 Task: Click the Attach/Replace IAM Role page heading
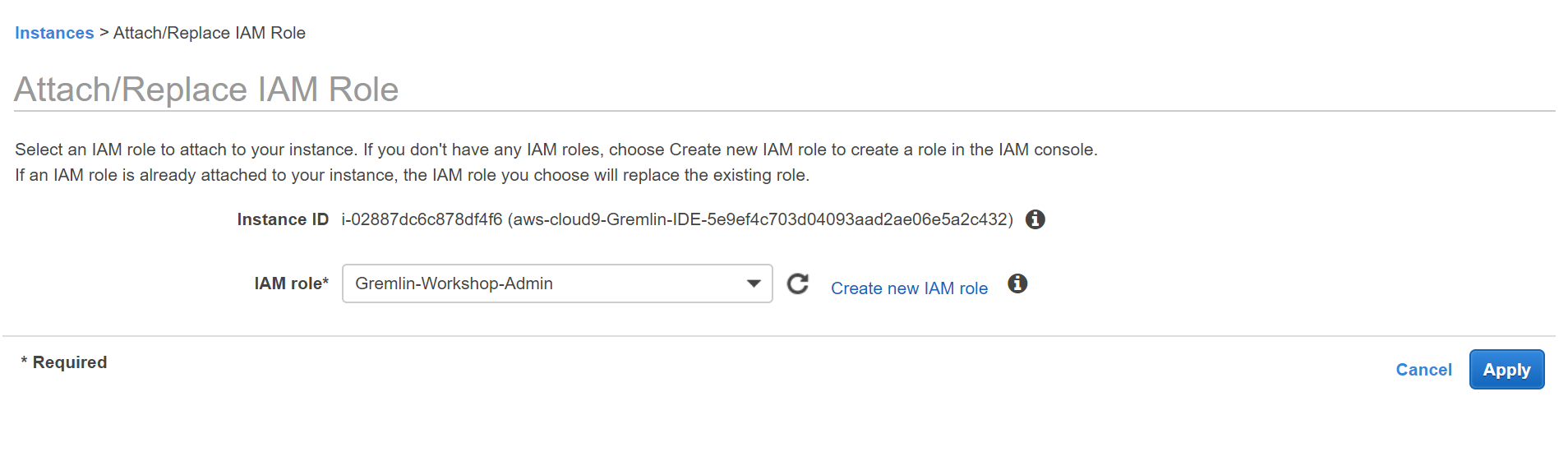pos(206,89)
